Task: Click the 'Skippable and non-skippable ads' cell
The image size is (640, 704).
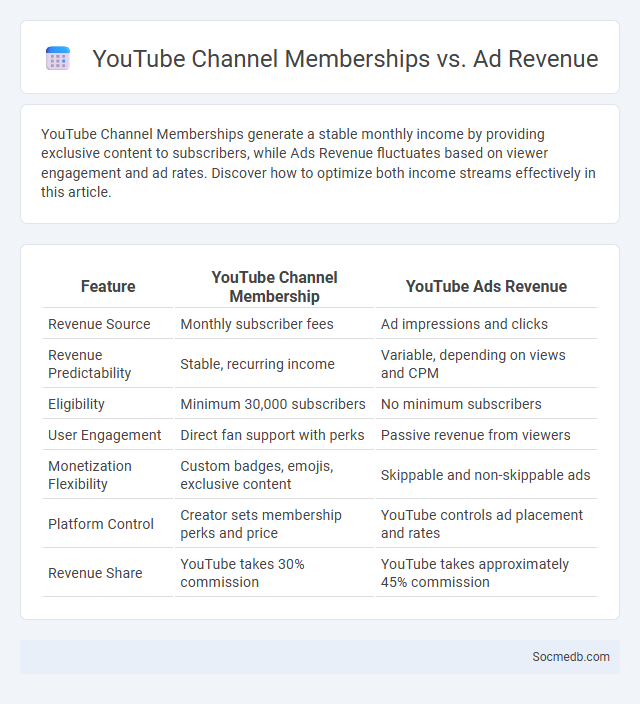Action: [x=486, y=475]
